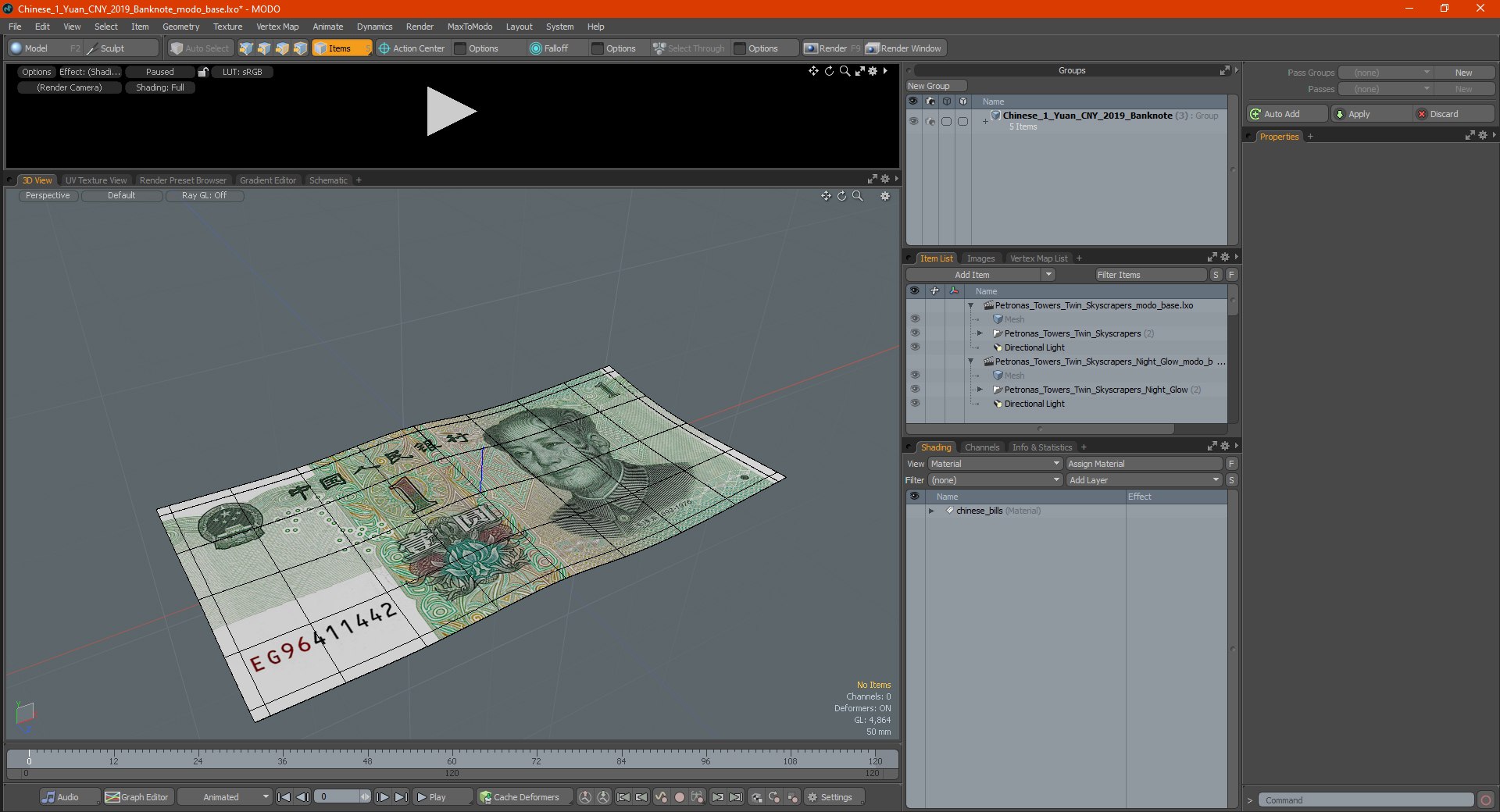Switch to Edges selection mode icon
The height and width of the screenshot is (812, 1500).
[x=264, y=48]
